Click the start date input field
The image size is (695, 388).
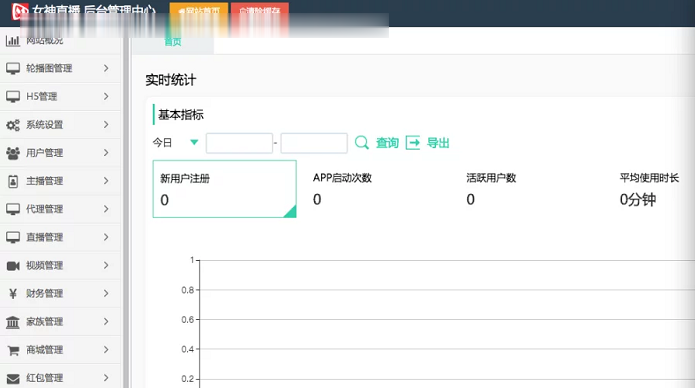point(239,143)
